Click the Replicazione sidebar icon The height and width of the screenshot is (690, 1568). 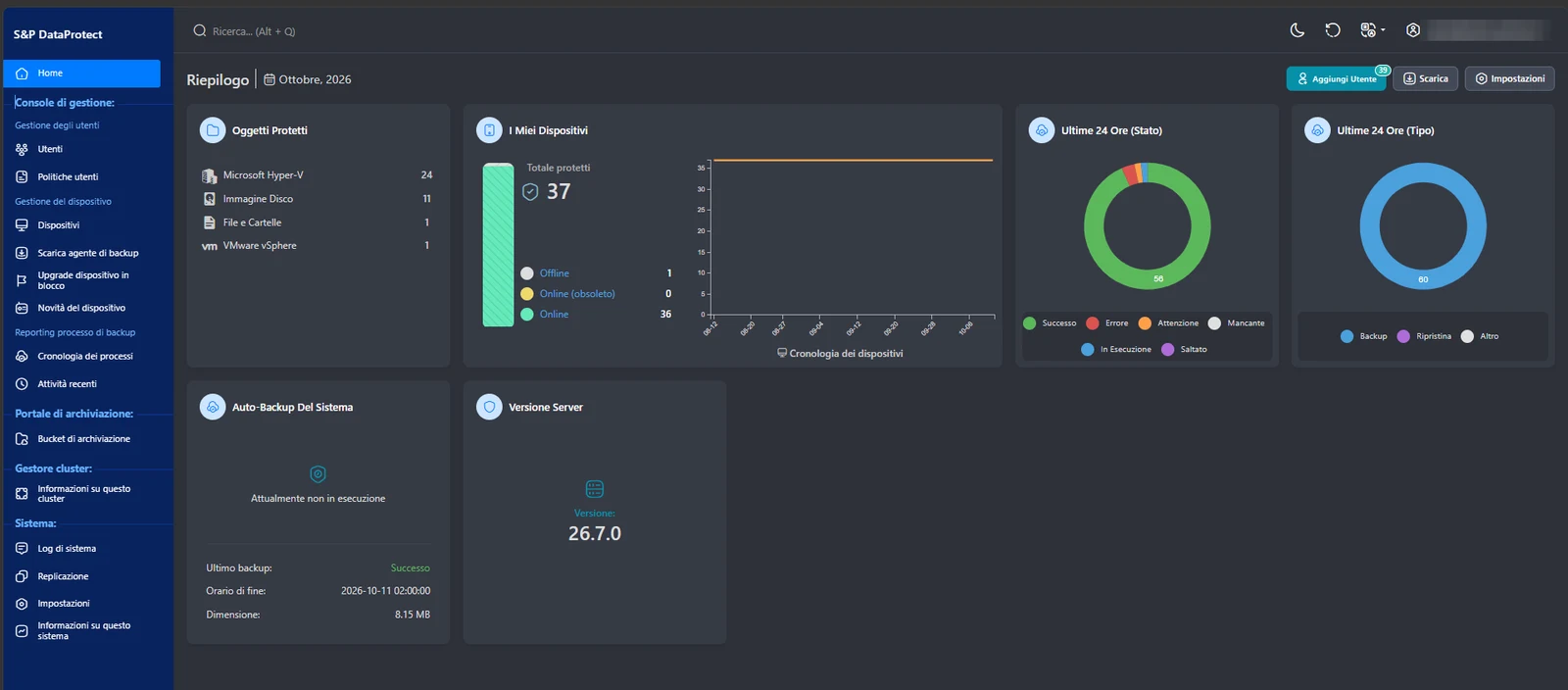click(22, 576)
